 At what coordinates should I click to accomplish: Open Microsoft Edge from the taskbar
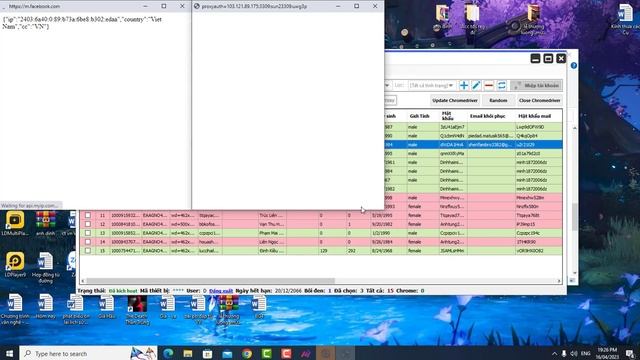pyautogui.click(x=168, y=353)
